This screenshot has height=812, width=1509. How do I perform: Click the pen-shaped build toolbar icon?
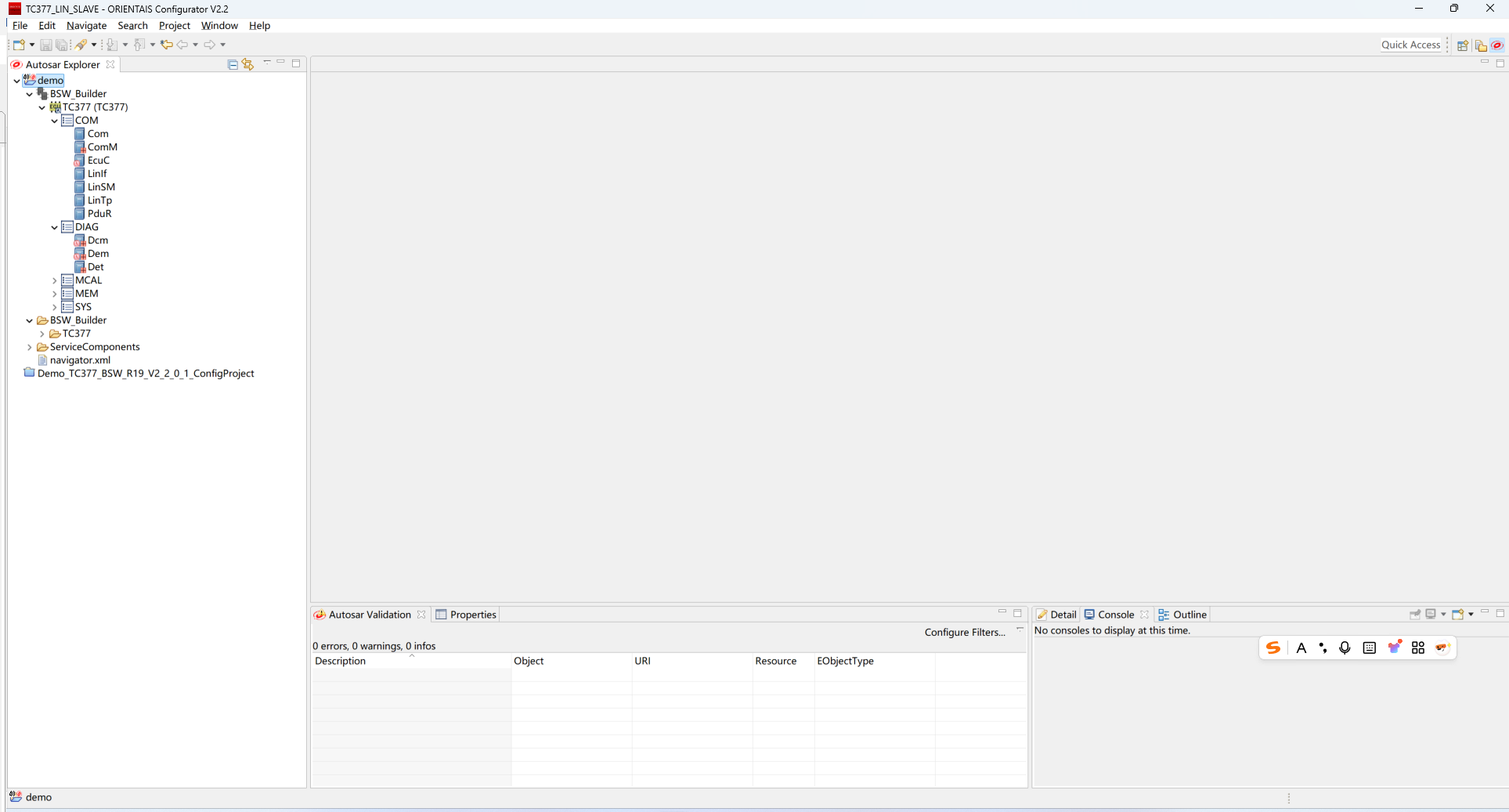pyautogui.click(x=81, y=45)
